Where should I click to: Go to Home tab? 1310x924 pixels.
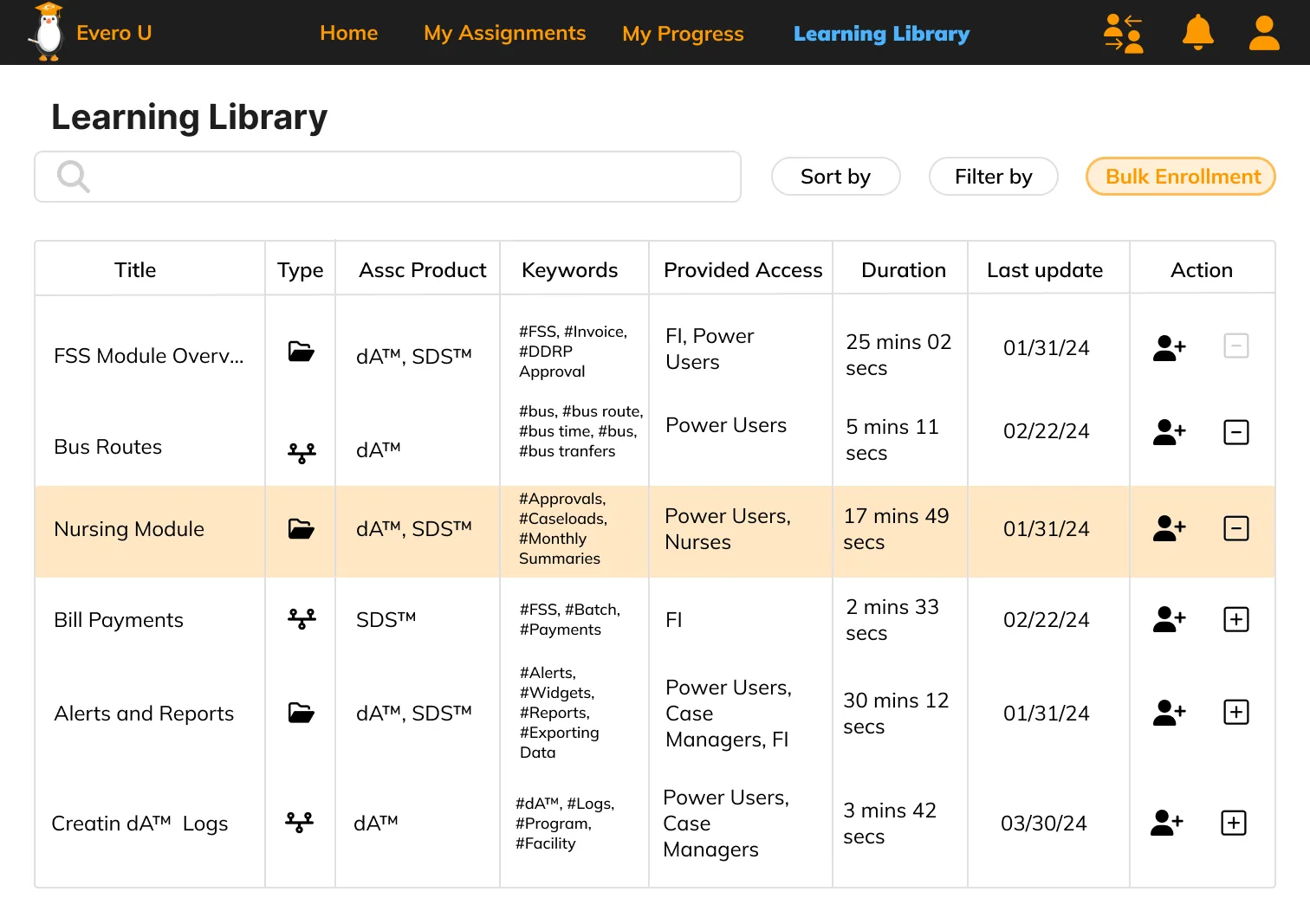349,33
